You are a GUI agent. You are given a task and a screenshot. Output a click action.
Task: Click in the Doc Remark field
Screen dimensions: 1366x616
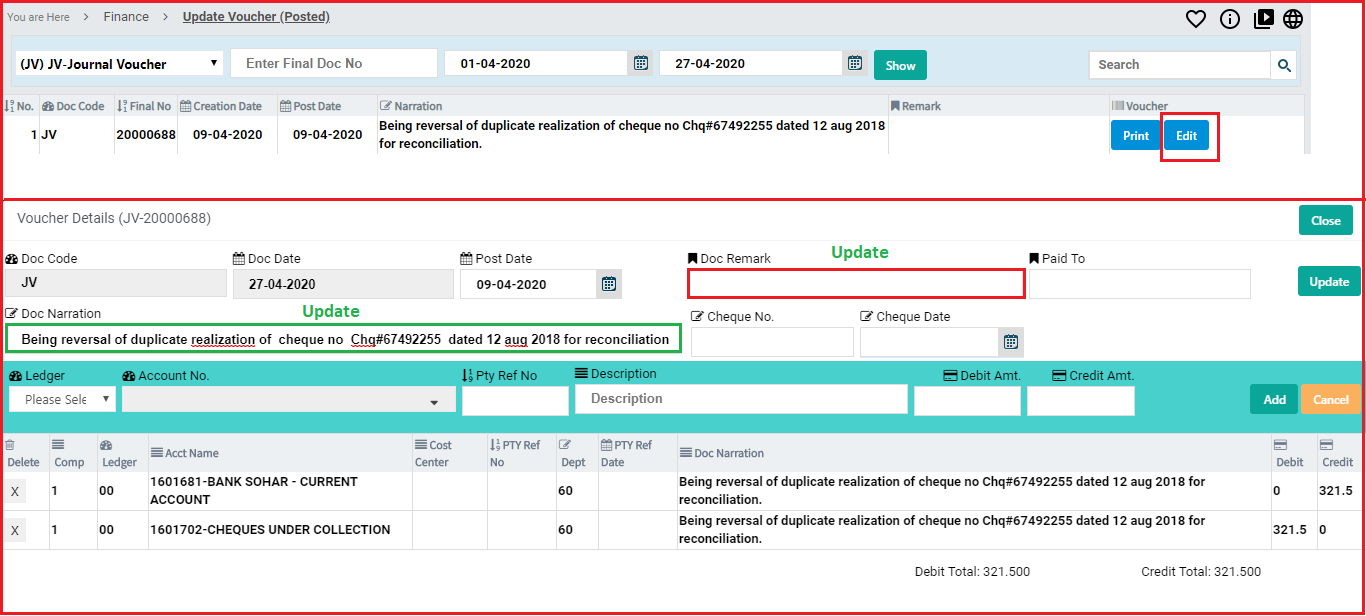click(856, 284)
